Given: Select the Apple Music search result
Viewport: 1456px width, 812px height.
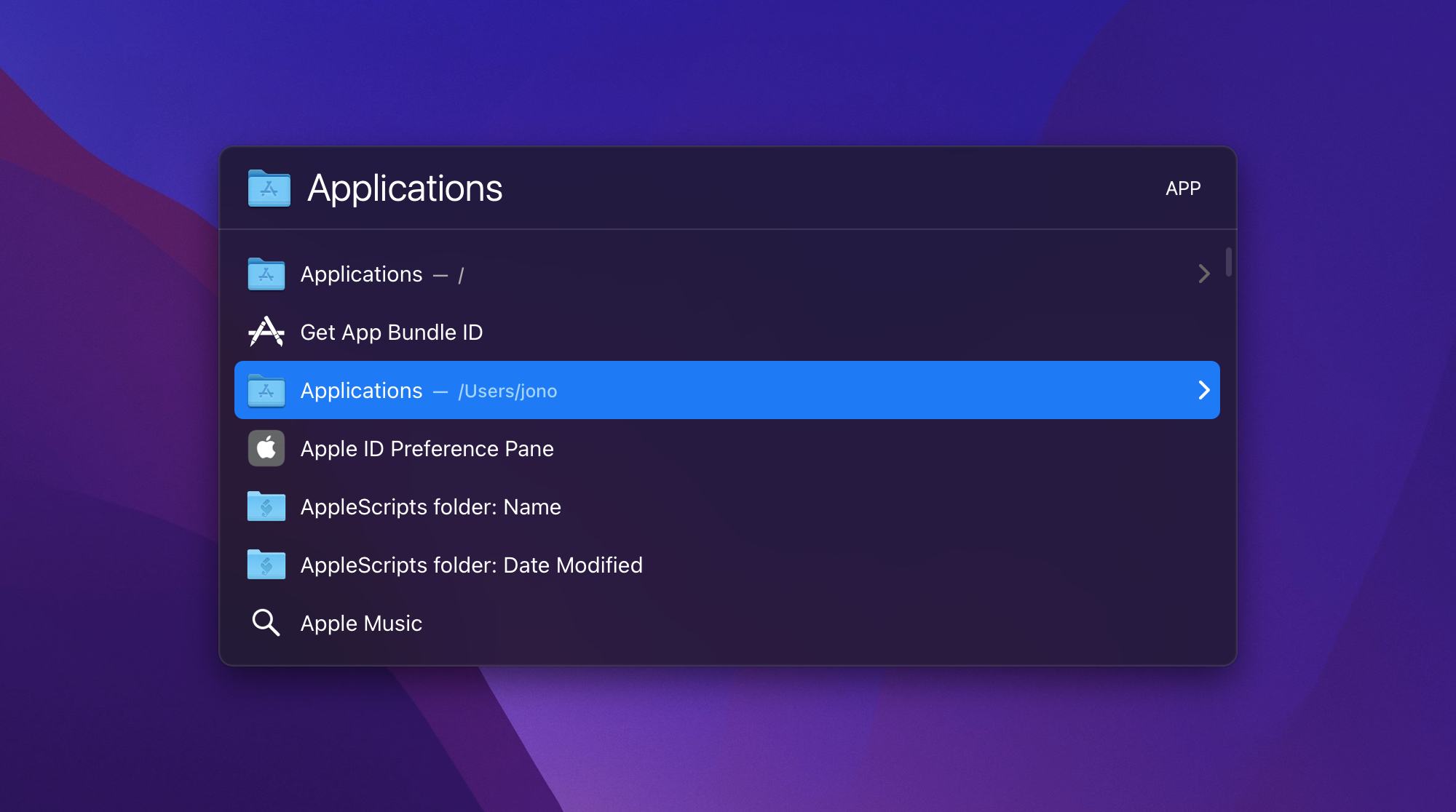Looking at the screenshot, I should pos(727,623).
